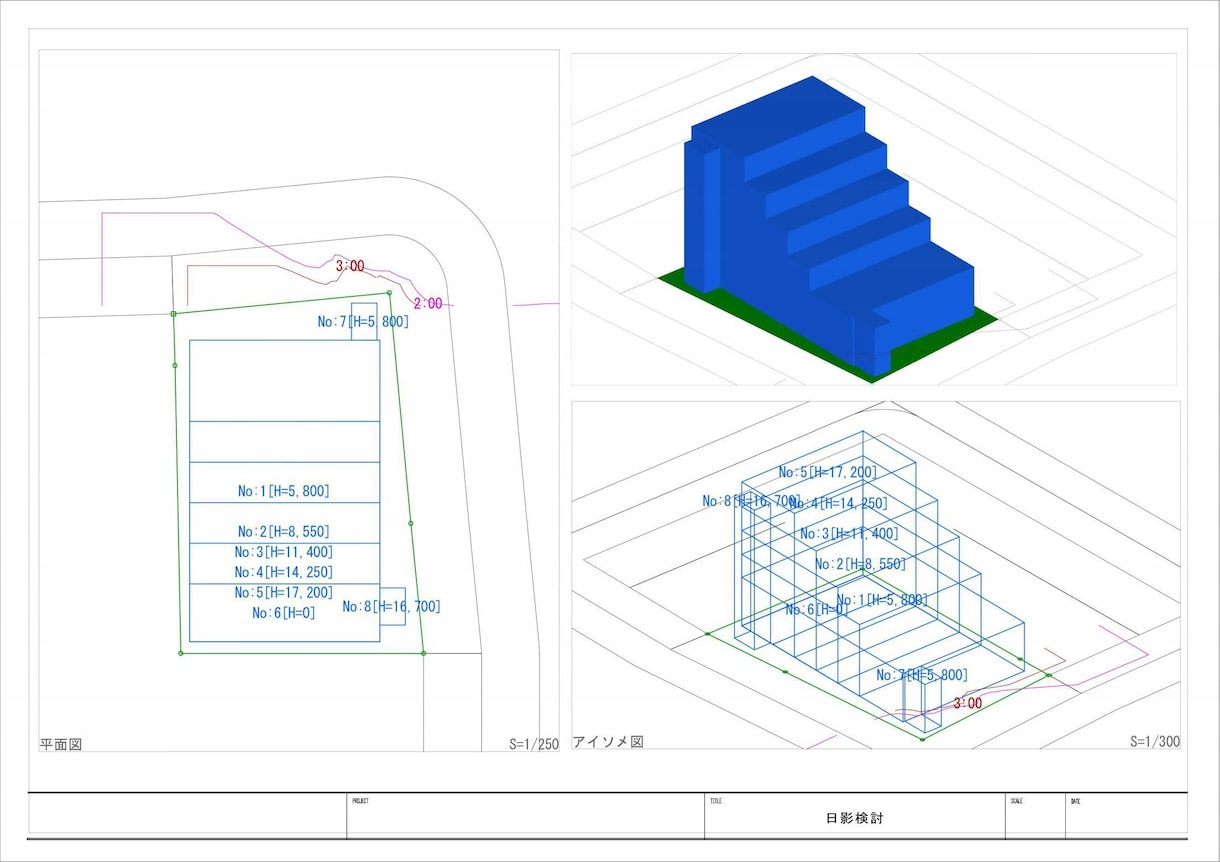Click the red 3:00 label in the isometric view
1220x862 pixels.
coord(967,703)
